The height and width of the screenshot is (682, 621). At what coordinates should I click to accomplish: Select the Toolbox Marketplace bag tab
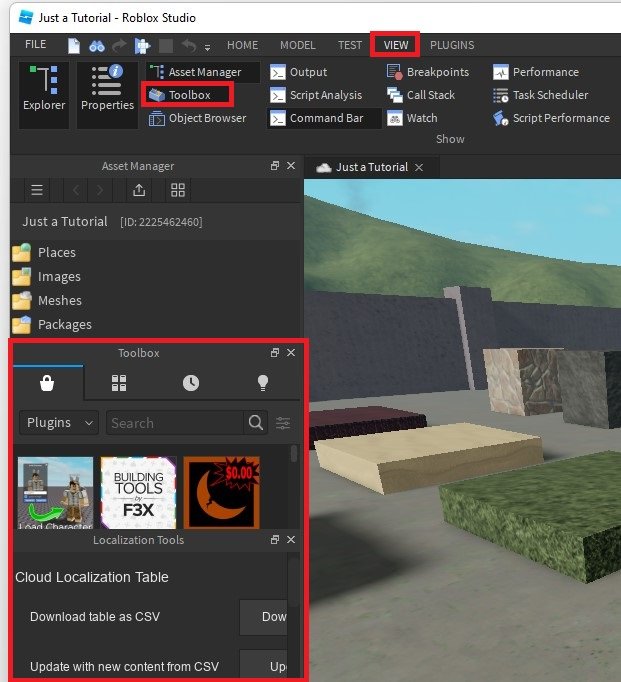tap(47, 383)
